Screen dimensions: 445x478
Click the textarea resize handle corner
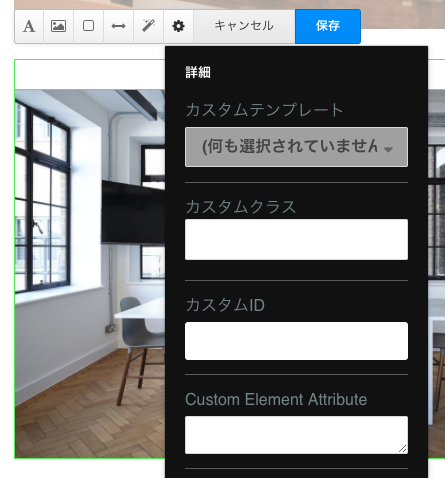[403, 449]
